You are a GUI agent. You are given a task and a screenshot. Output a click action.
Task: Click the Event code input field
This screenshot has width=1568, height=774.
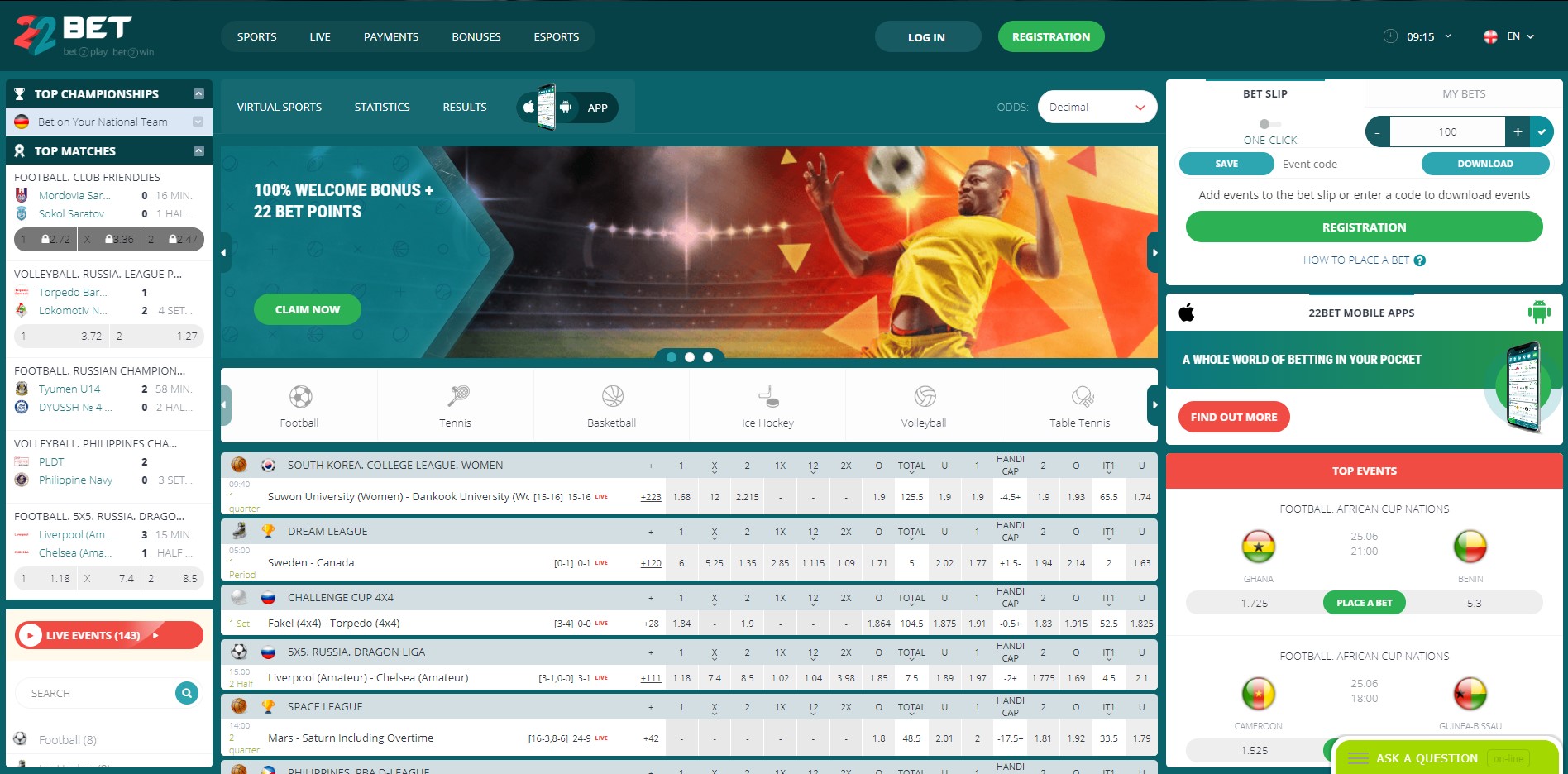pos(1348,164)
